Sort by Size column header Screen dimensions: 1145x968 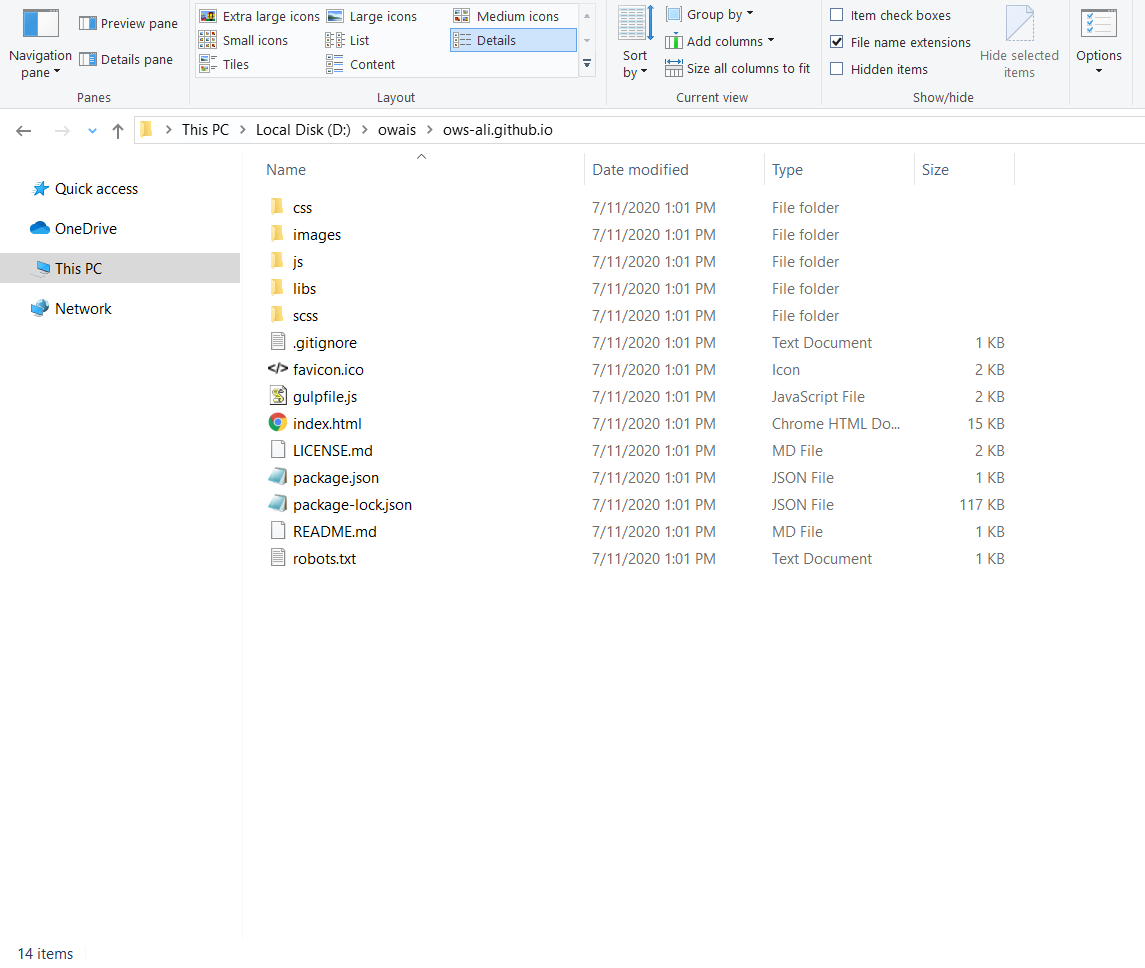935,170
